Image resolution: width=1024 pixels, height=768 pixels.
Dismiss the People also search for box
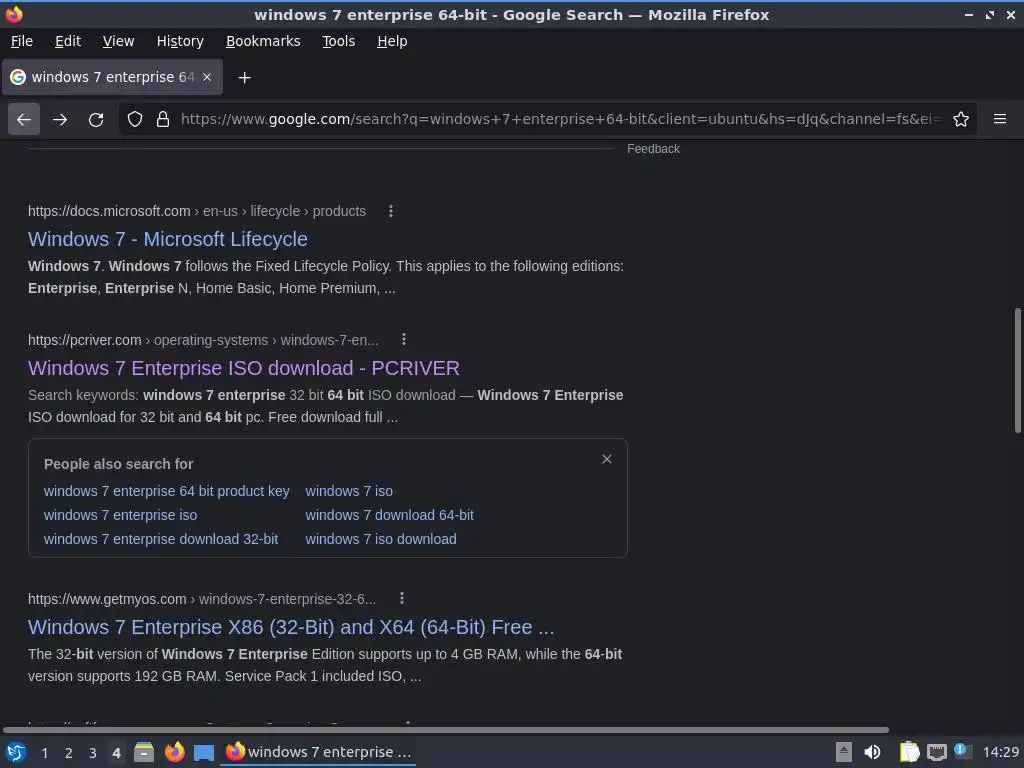607,459
